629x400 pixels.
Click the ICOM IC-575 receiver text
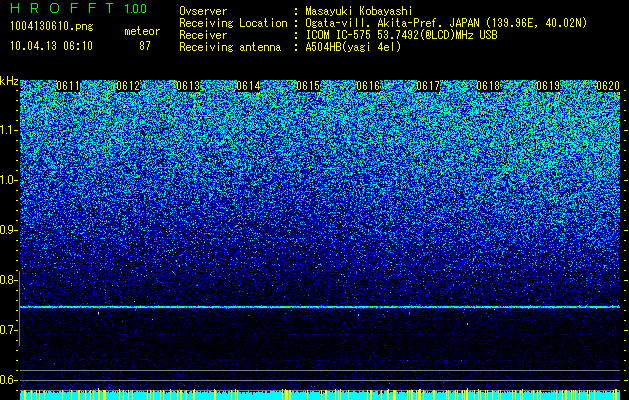tap(401, 35)
